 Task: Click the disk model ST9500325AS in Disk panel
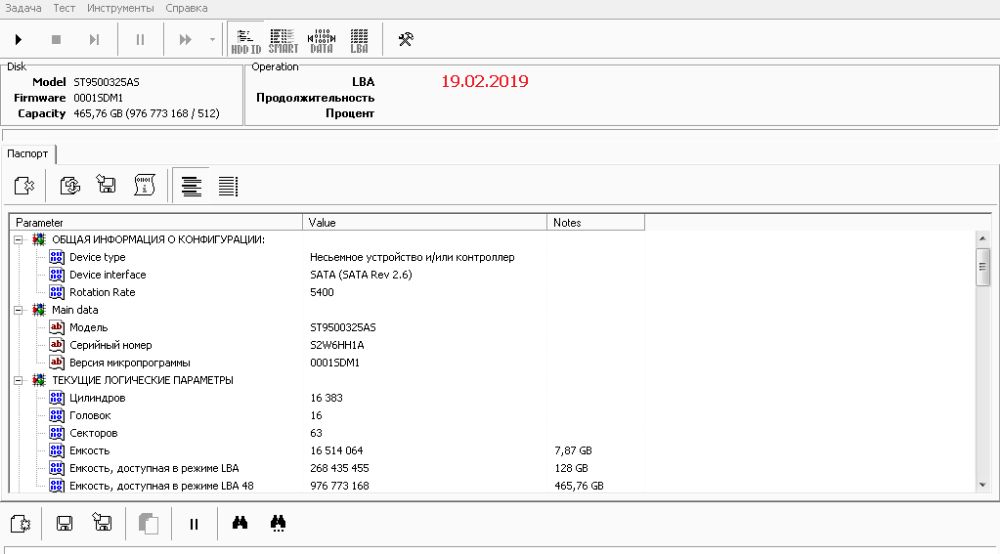106,82
